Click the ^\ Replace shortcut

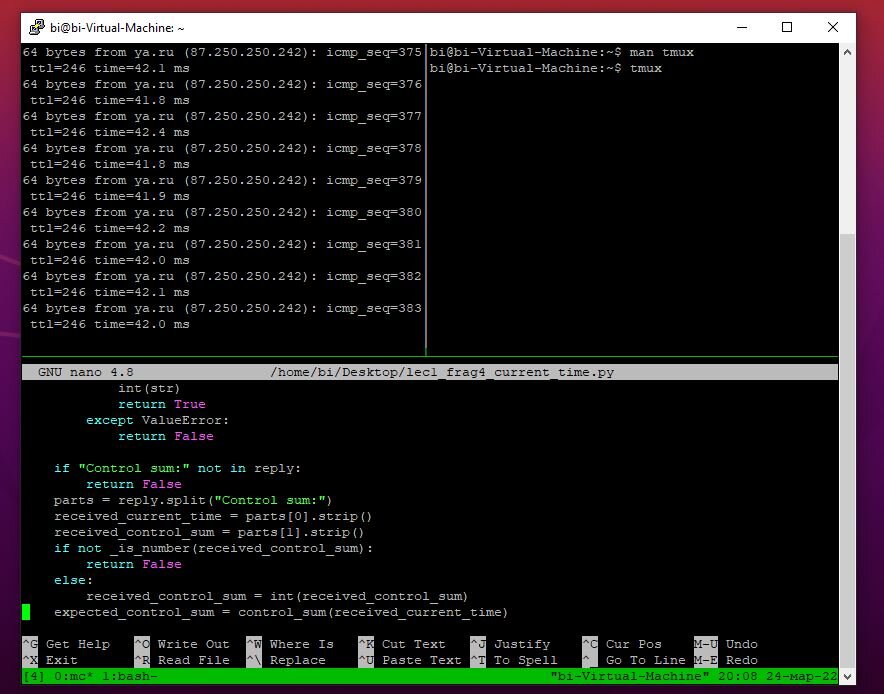point(286,660)
